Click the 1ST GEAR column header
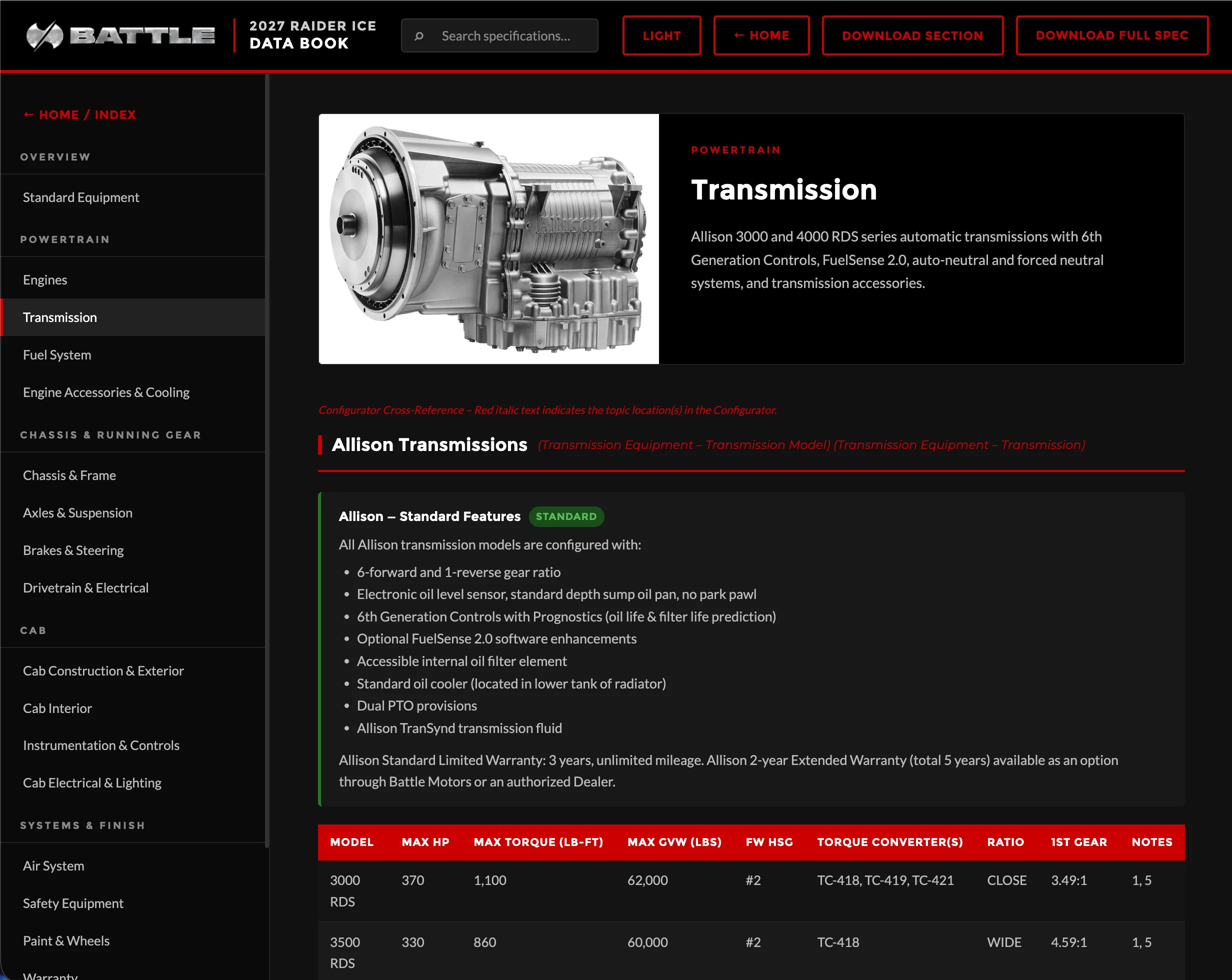This screenshot has height=980, width=1232. (x=1079, y=842)
